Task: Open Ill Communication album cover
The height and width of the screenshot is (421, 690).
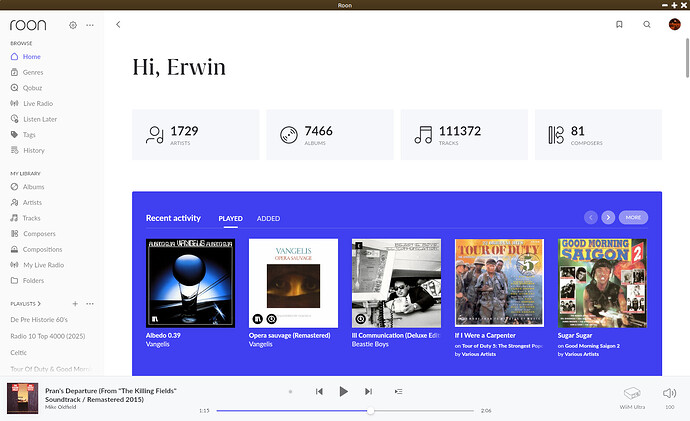Action: [396, 283]
